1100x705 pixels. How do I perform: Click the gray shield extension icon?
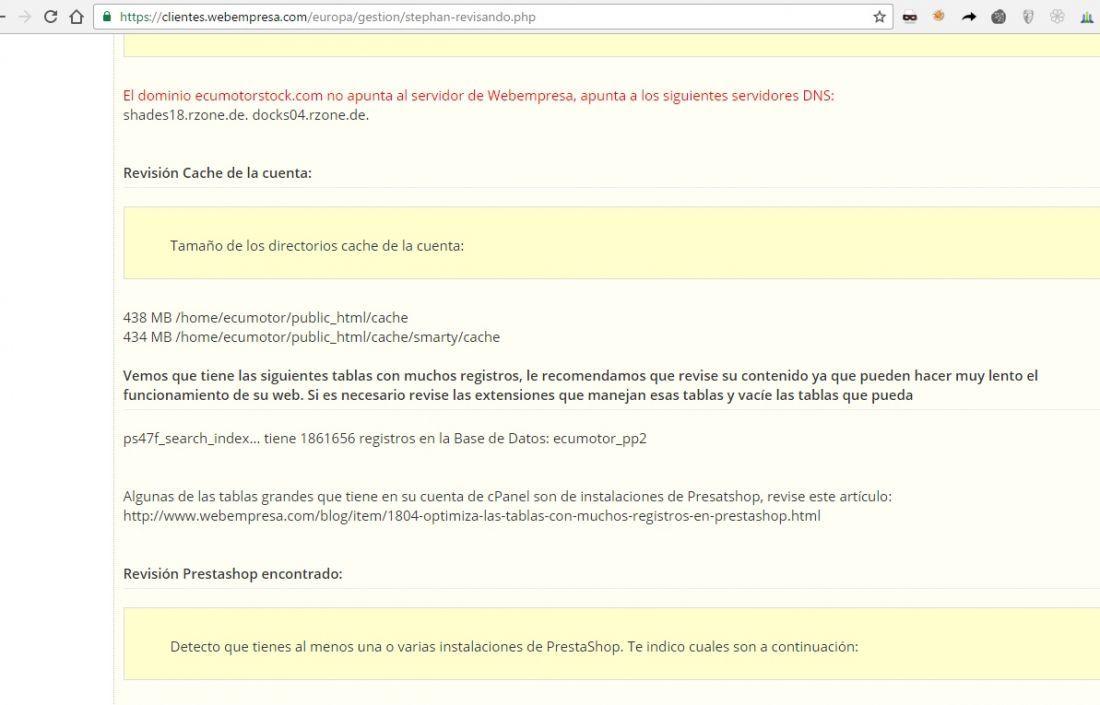(1028, 17)
